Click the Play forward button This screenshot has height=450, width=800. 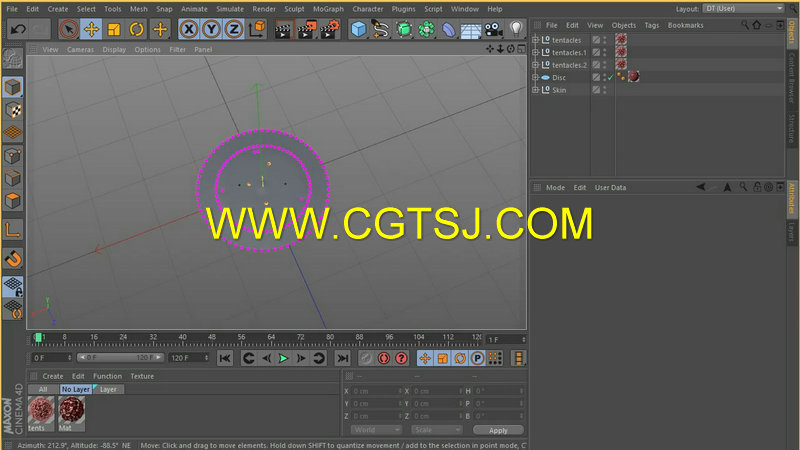tap(283, 358)
